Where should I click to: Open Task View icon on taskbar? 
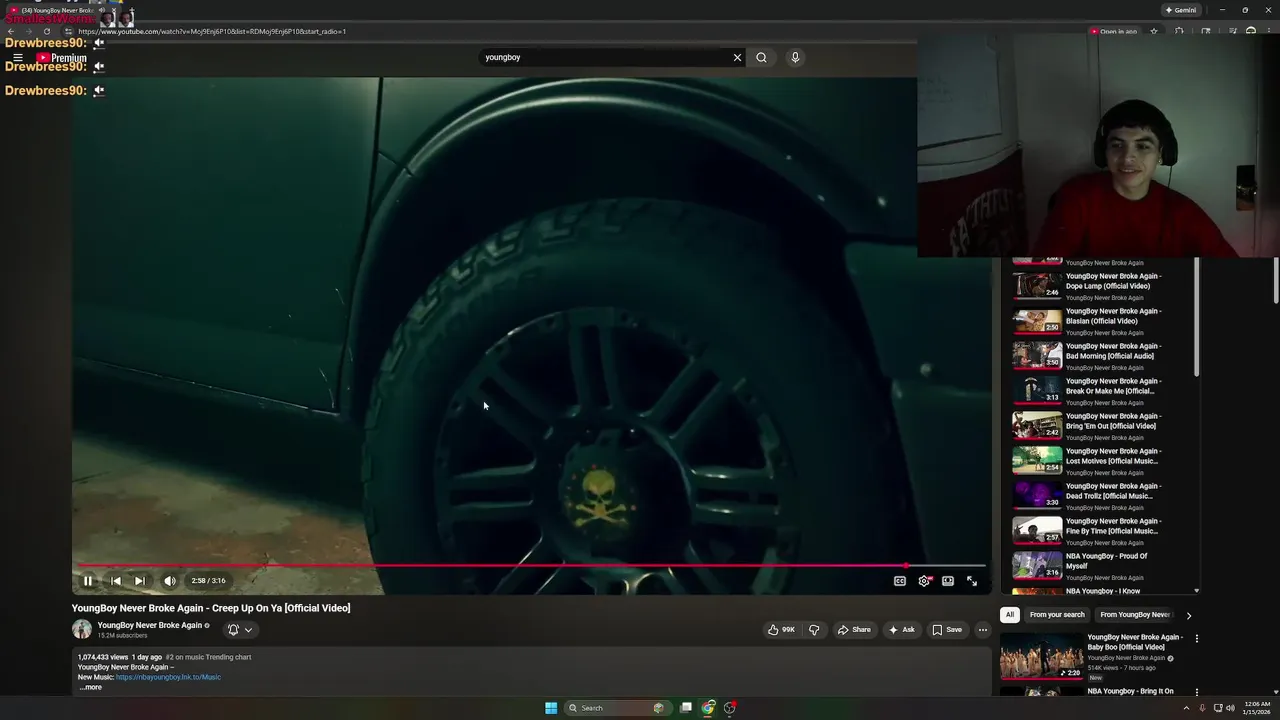(686, 708)
